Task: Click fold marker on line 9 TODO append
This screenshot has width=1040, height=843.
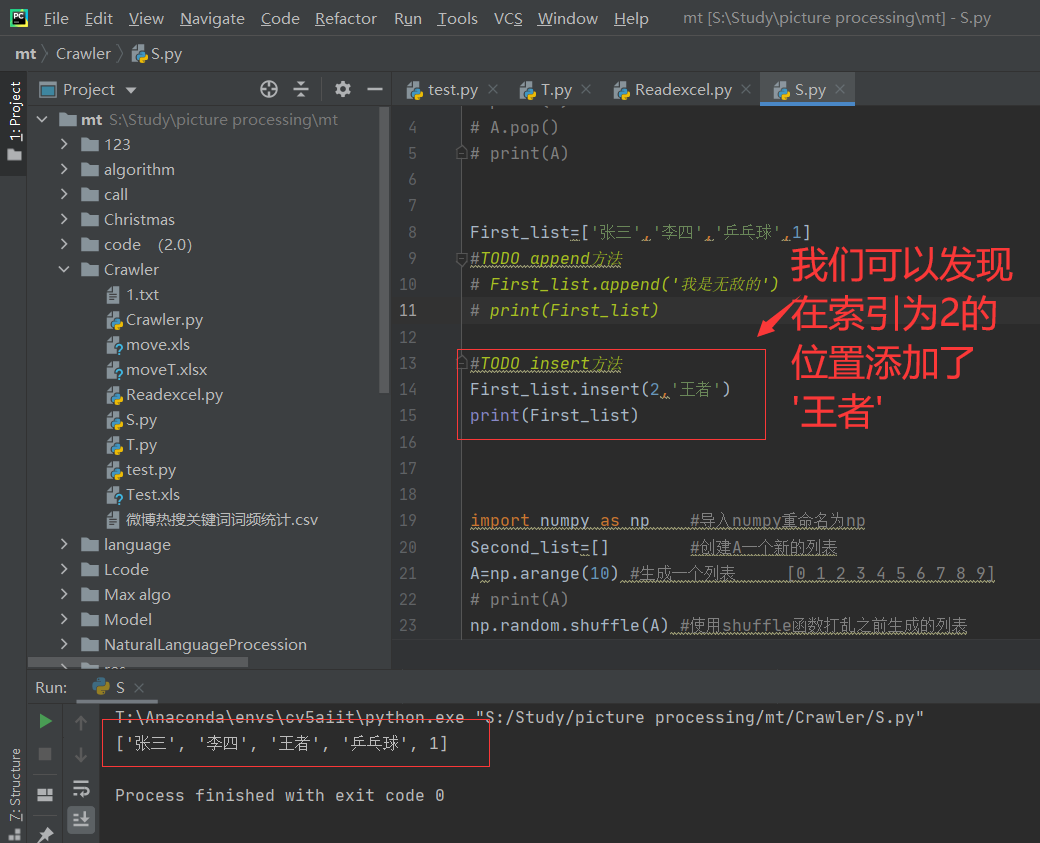Action: click(462, 258)
